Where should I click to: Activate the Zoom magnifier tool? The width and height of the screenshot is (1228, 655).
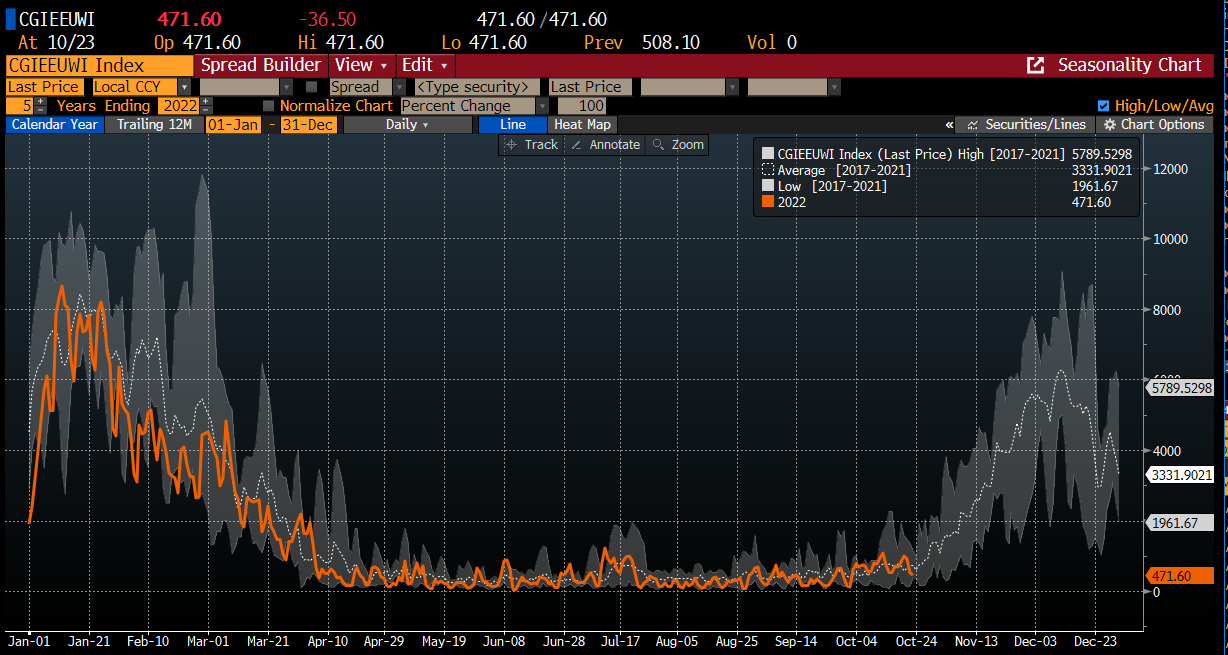(x=678, y=145)
